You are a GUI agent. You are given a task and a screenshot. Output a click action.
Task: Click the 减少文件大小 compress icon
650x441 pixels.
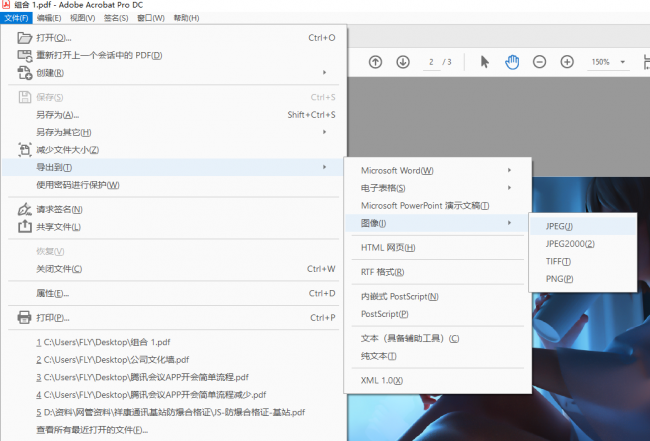pos(24,150)
